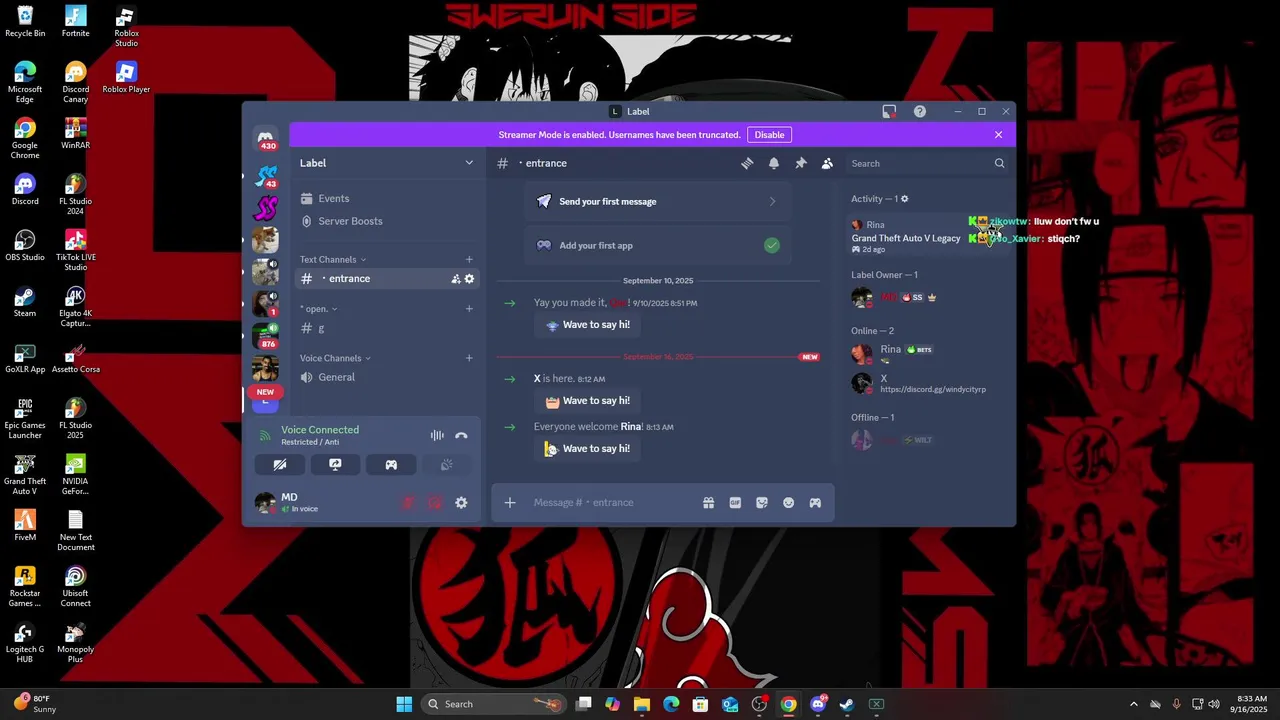This screenshot has width=1280, height=720.
Task: Wave to say hi under Yay you made it
Action: click(587, 325)
